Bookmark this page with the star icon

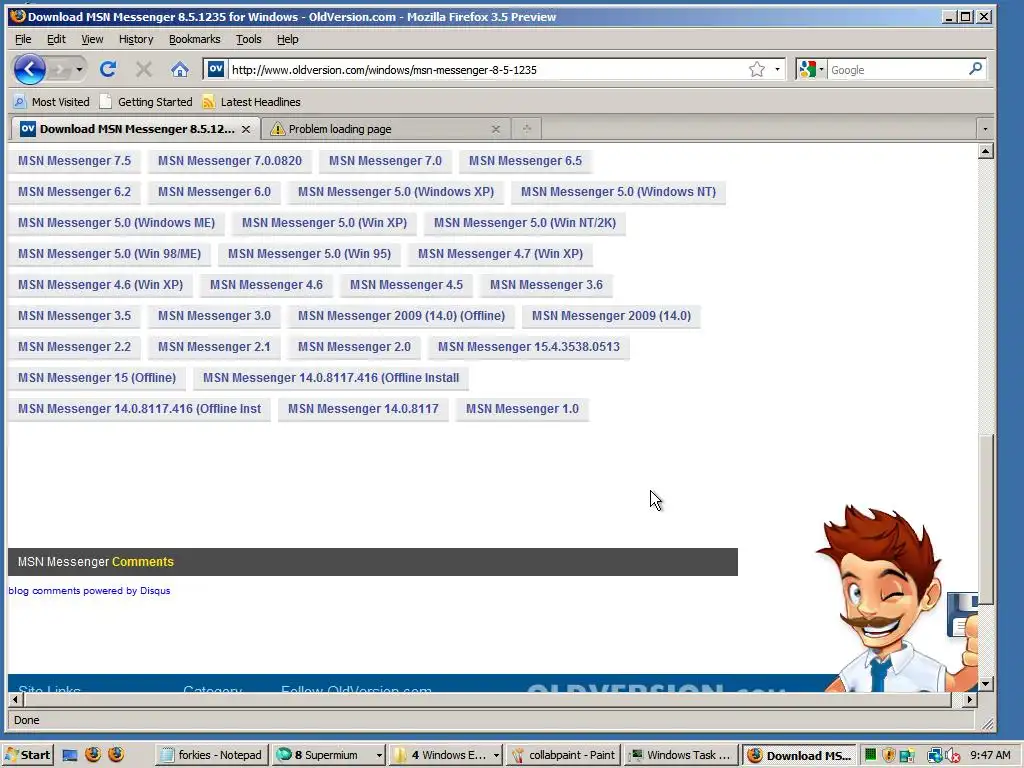[x=757, y=69]
